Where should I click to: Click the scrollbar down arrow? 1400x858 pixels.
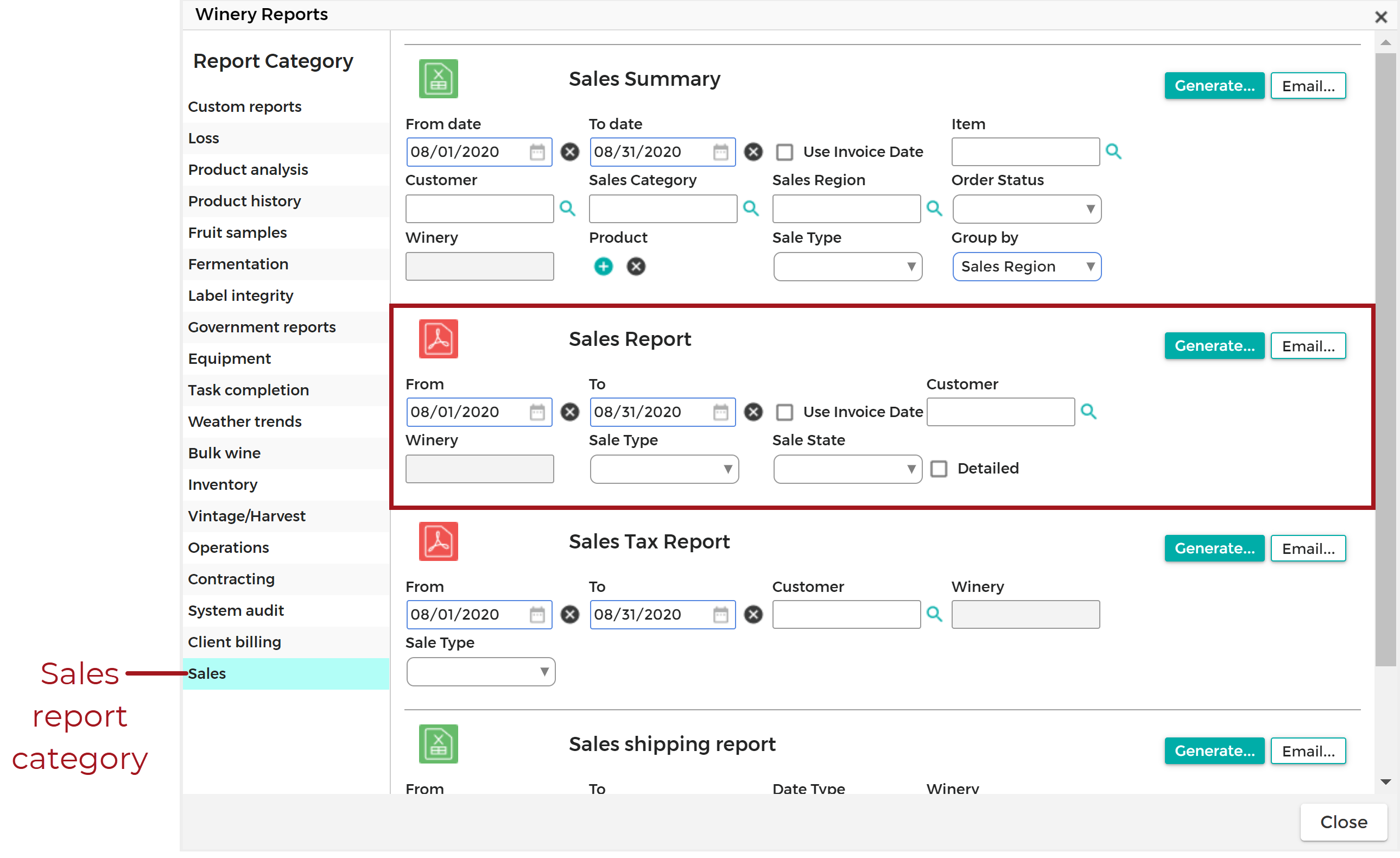tap(1385, 783)
